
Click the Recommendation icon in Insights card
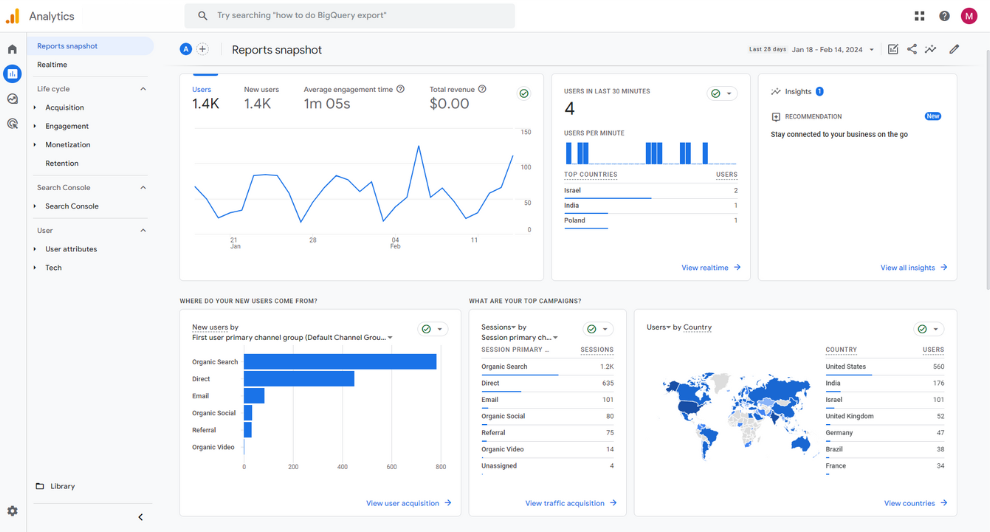coord(776,117)
